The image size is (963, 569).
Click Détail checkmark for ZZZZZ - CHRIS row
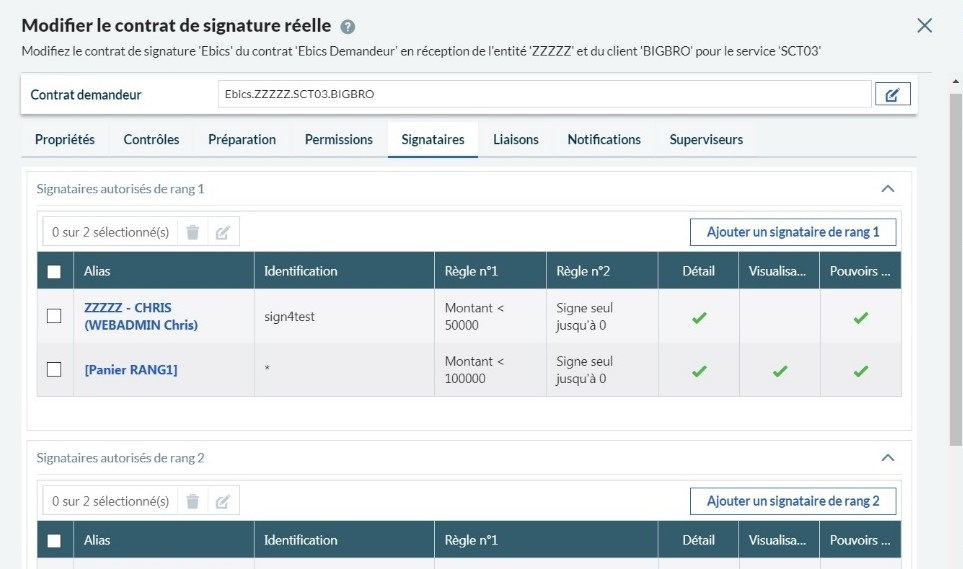(x=699, y=318)
